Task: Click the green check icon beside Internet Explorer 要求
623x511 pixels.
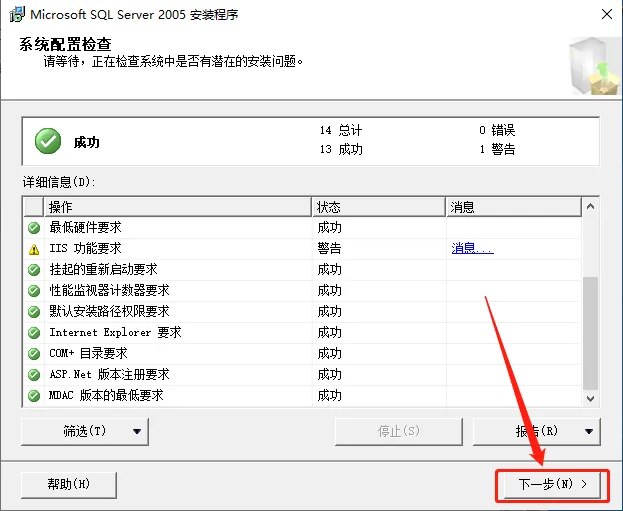Action: click(x=34, y=333)
